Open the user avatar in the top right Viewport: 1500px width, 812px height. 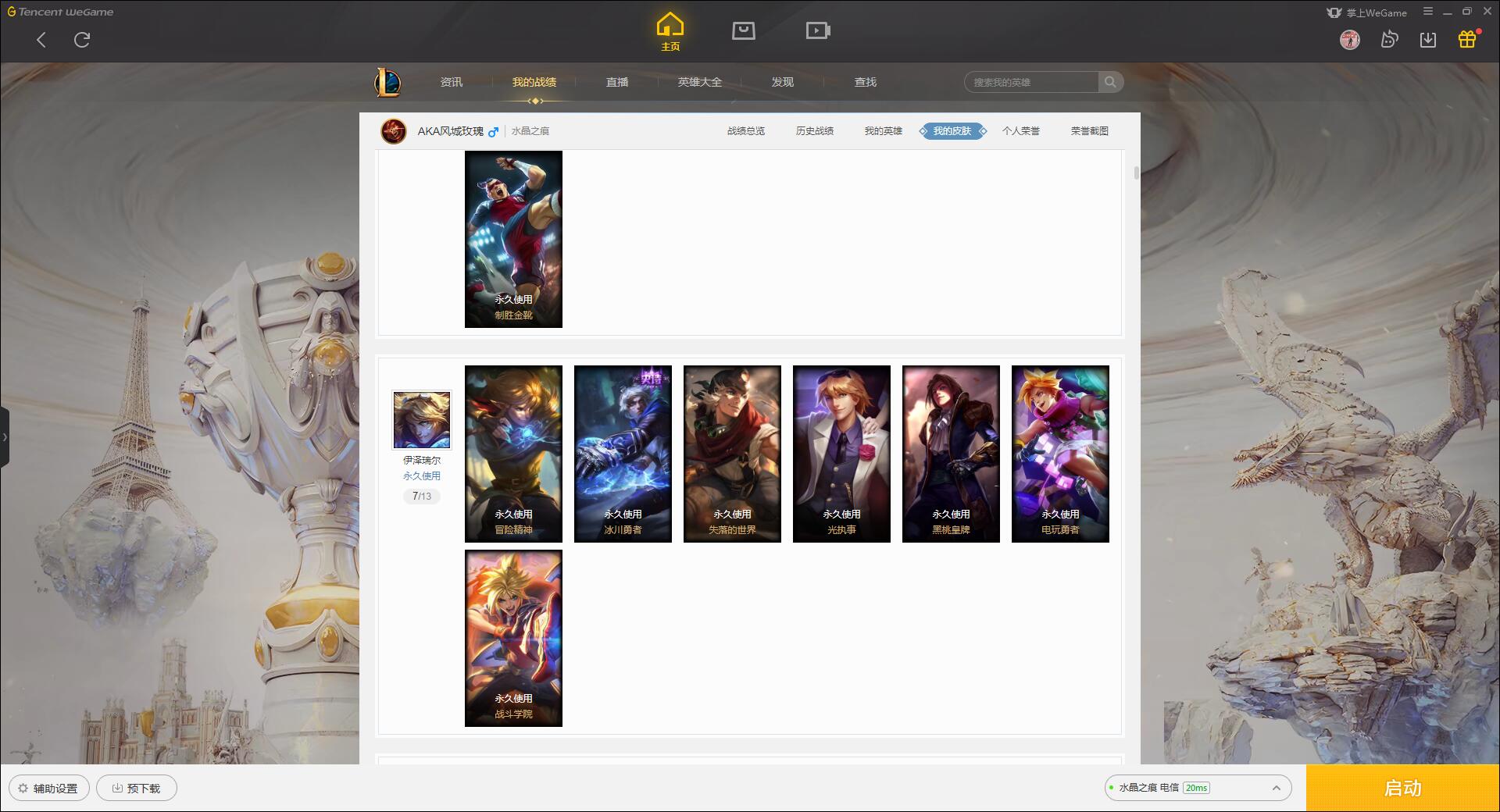[x=1350, y=40]
